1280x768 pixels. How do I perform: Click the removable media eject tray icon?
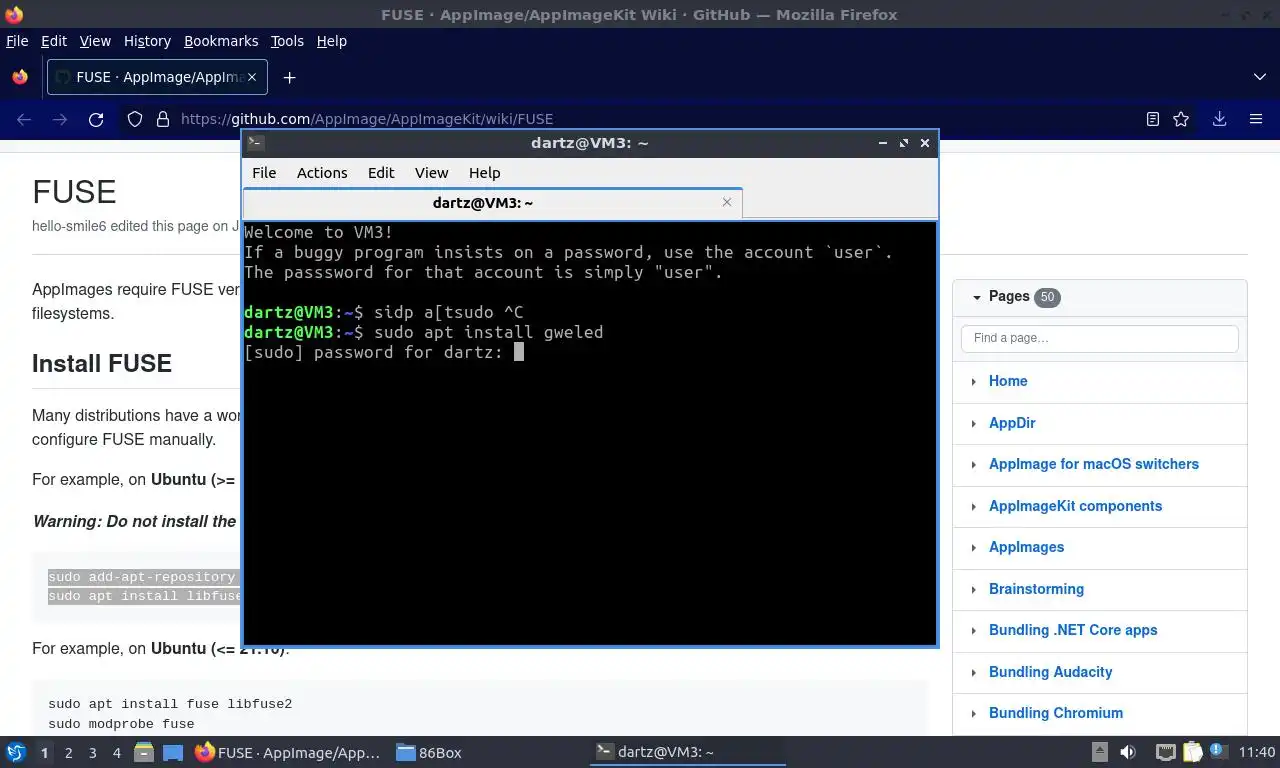[1100, 752]
